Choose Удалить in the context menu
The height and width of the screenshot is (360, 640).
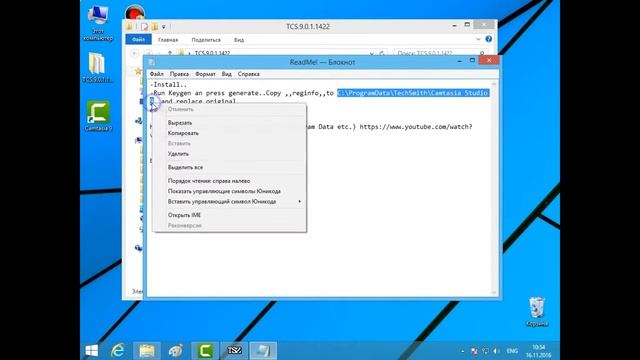click(x=229, y=154)
